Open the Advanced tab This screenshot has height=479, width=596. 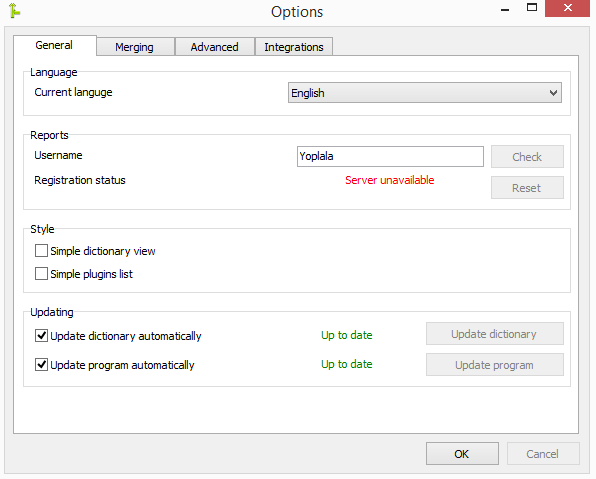(x=214, y=47)
